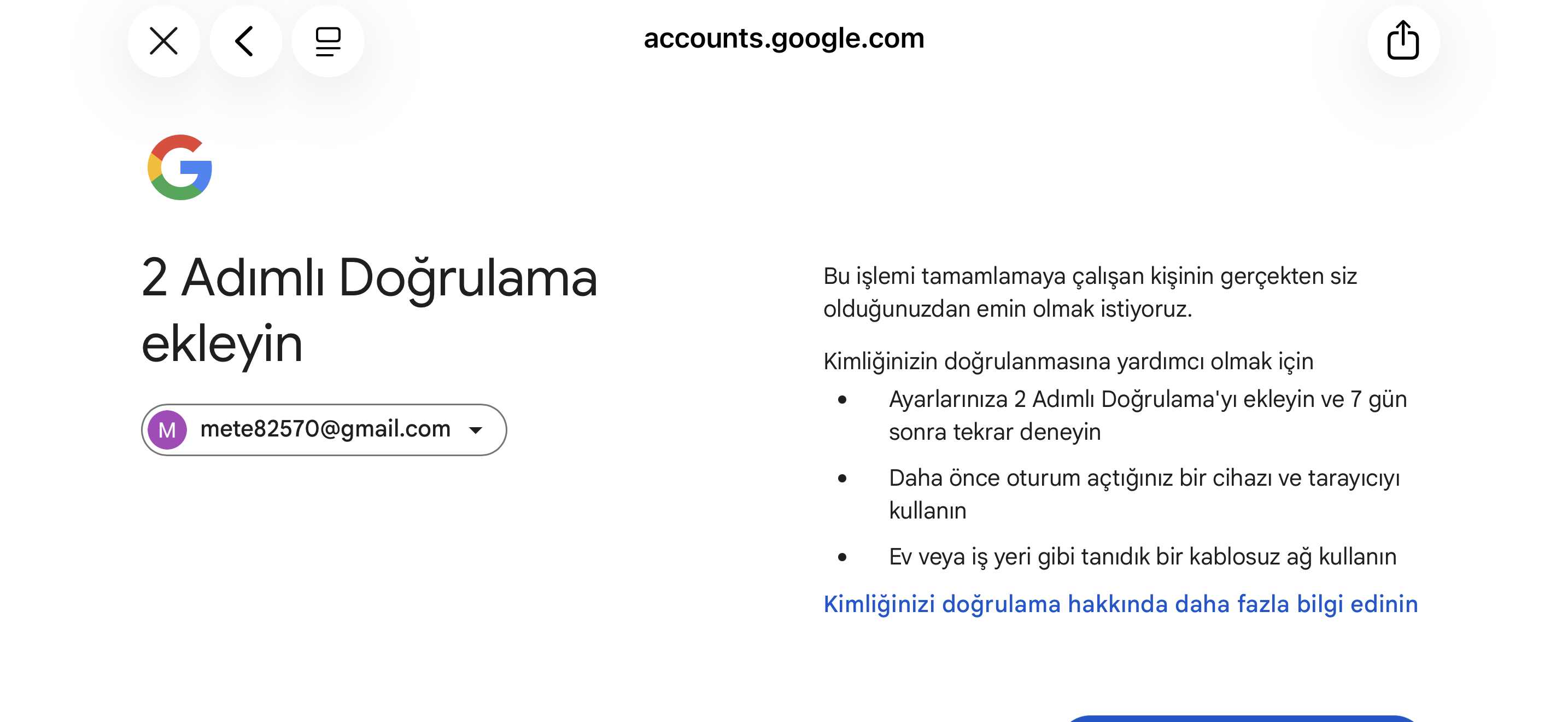Click the Ev veya iş yeri list item
Image resolution: width=1568 pixels, height=722 pixels.
[x=1143, y=556]
